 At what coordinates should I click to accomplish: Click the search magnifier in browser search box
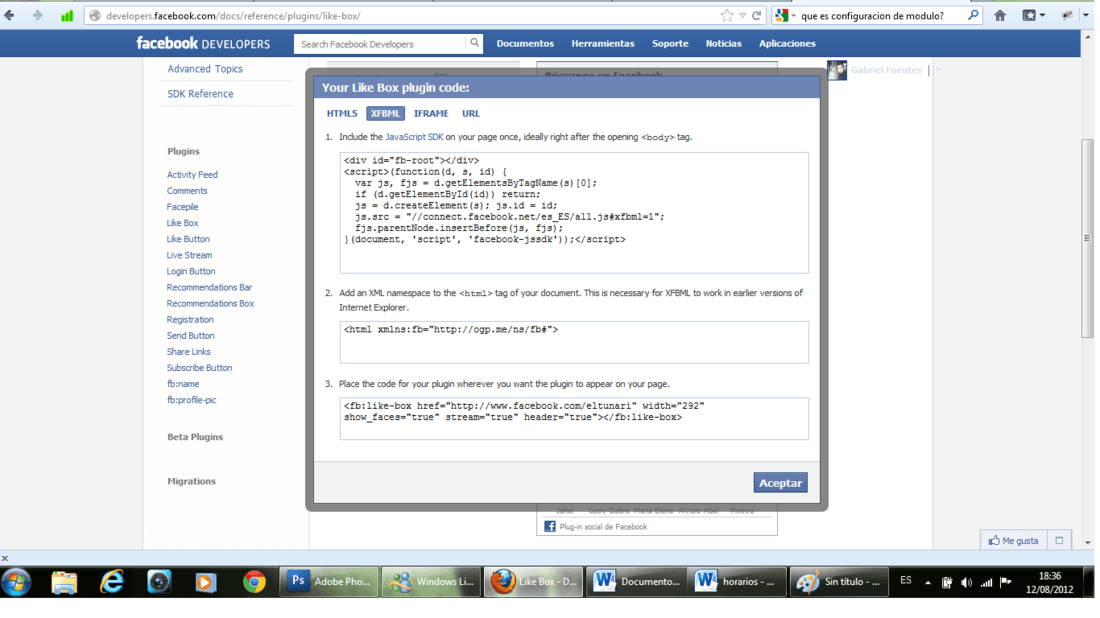[973, 15]
